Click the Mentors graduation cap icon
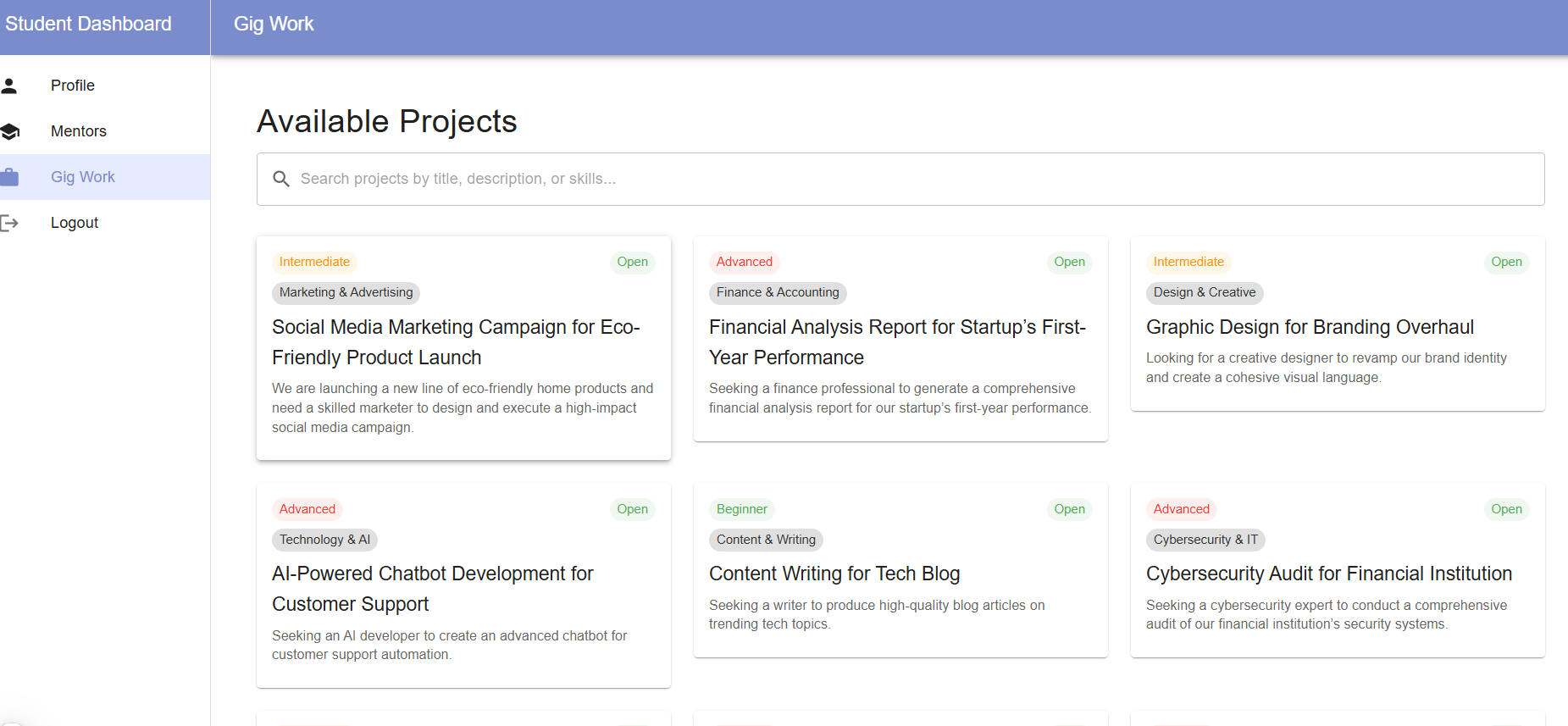The height and width of the screenshot is (726, 1568). point(9,131)
